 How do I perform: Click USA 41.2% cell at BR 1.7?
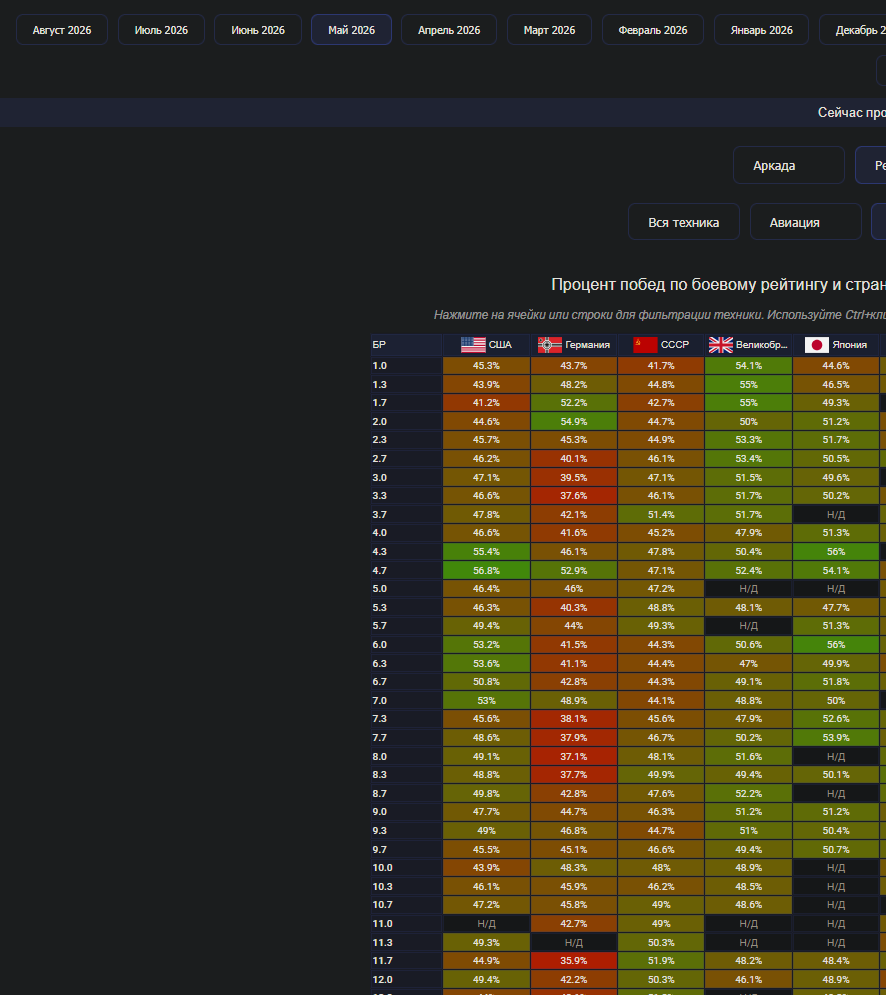(486, 402)
